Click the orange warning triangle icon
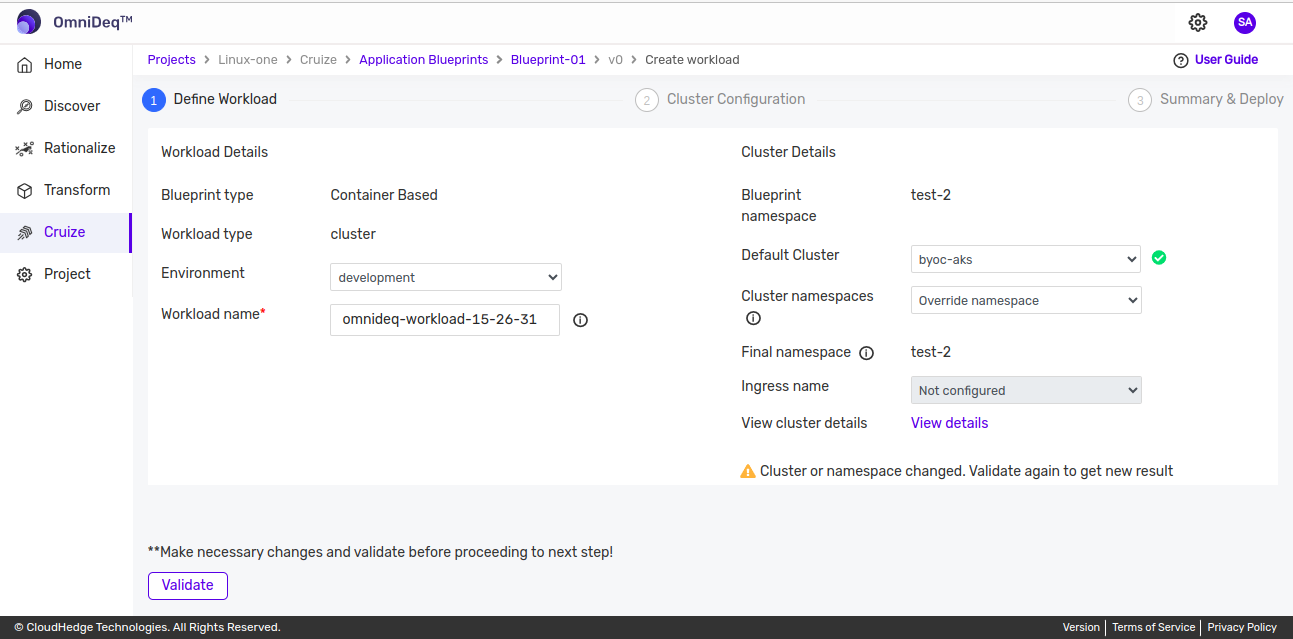 click(748, 471)
